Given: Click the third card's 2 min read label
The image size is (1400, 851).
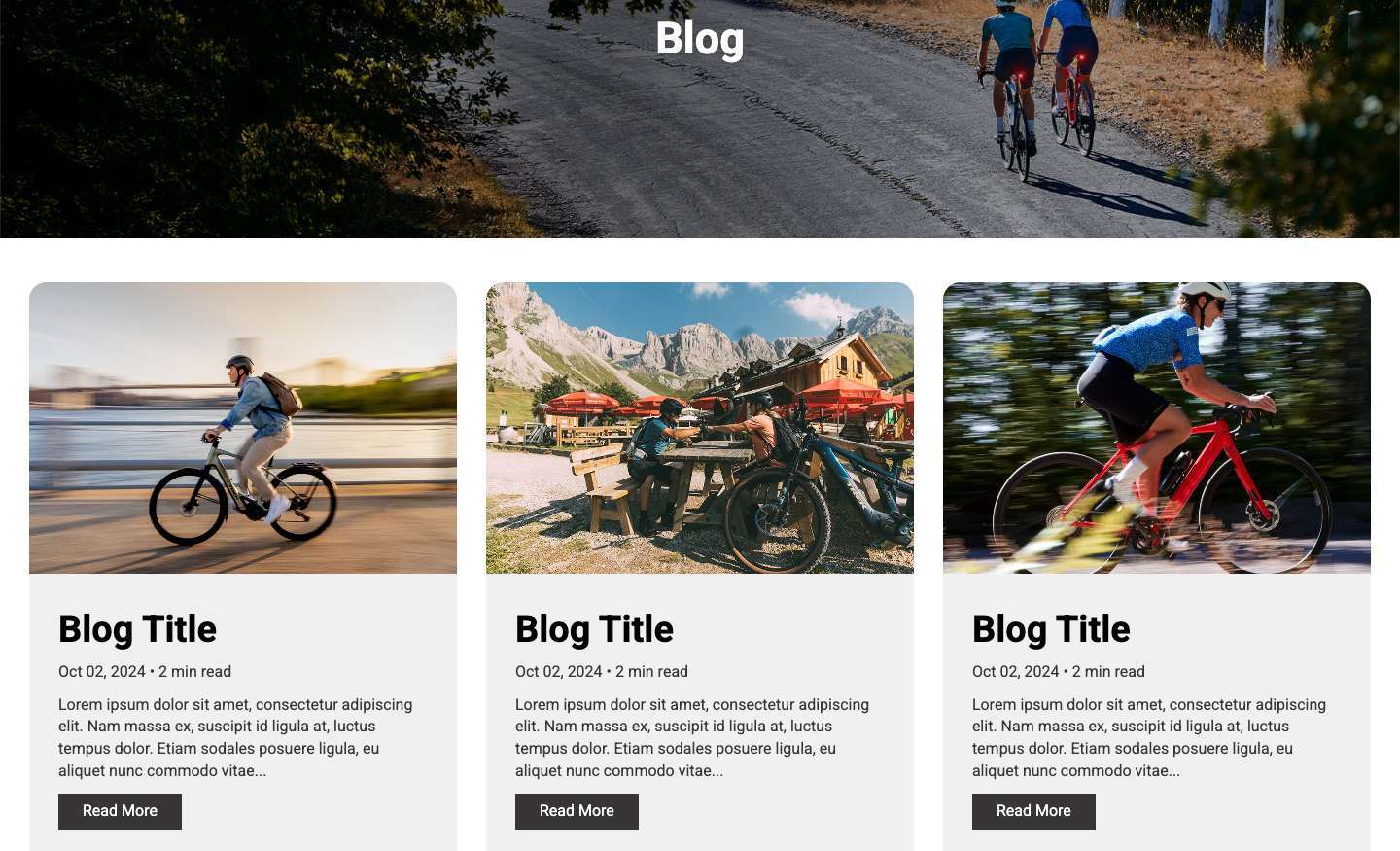Looking at the screenshot, I should pos(1108,672).
